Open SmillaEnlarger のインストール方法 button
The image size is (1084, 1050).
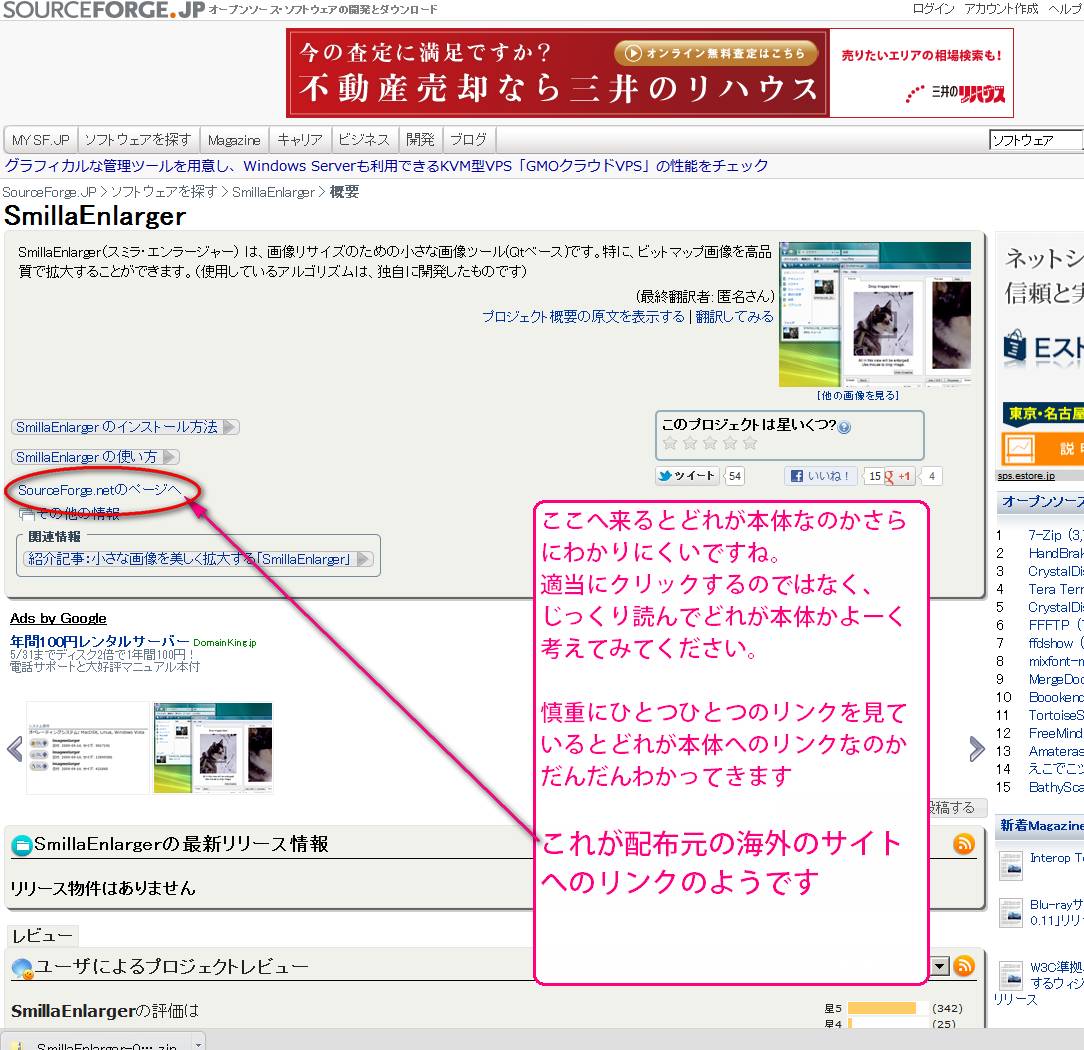[x=125, y=427]
